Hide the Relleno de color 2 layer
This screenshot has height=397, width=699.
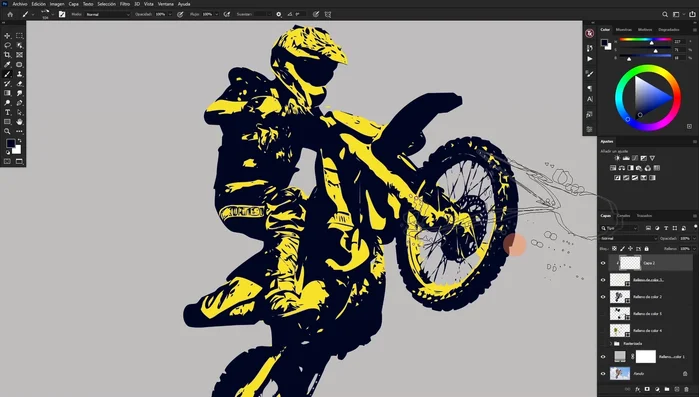pos(603,297)
